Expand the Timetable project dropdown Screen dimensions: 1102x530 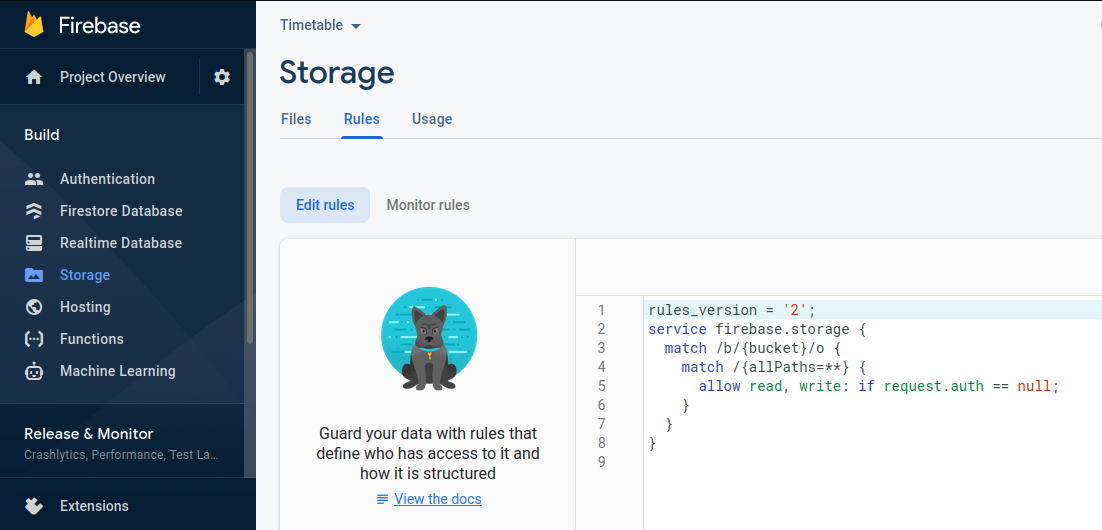point(320,25)
